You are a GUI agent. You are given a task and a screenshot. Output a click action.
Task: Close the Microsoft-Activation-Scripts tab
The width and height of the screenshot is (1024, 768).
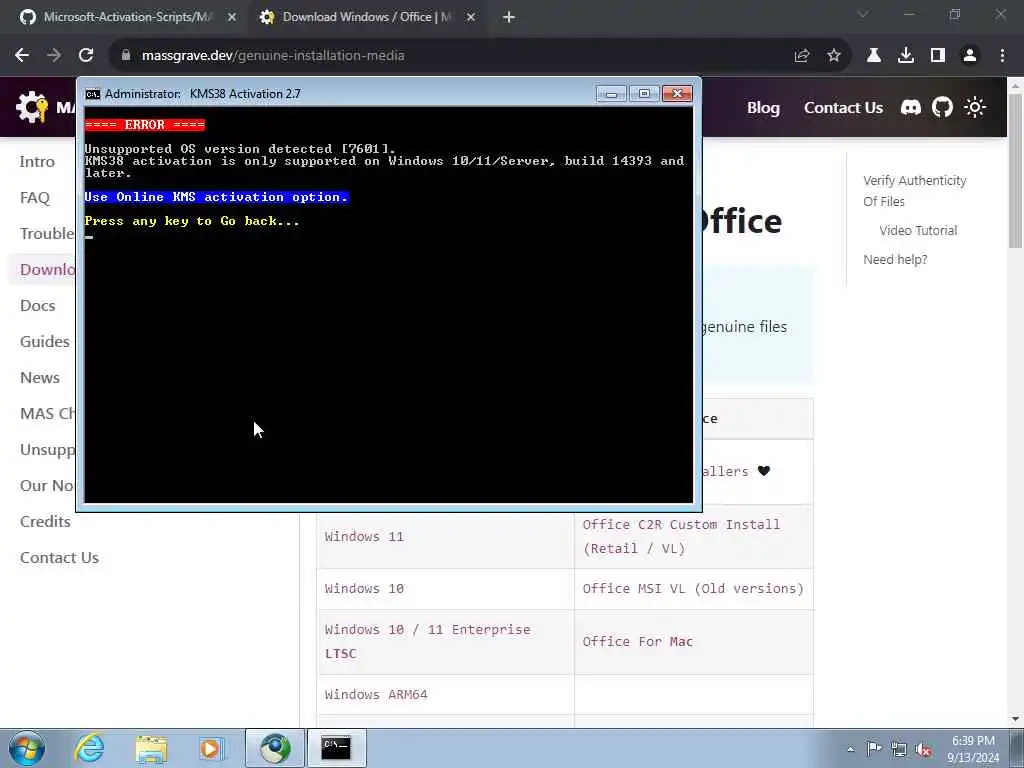click(232, 18)
